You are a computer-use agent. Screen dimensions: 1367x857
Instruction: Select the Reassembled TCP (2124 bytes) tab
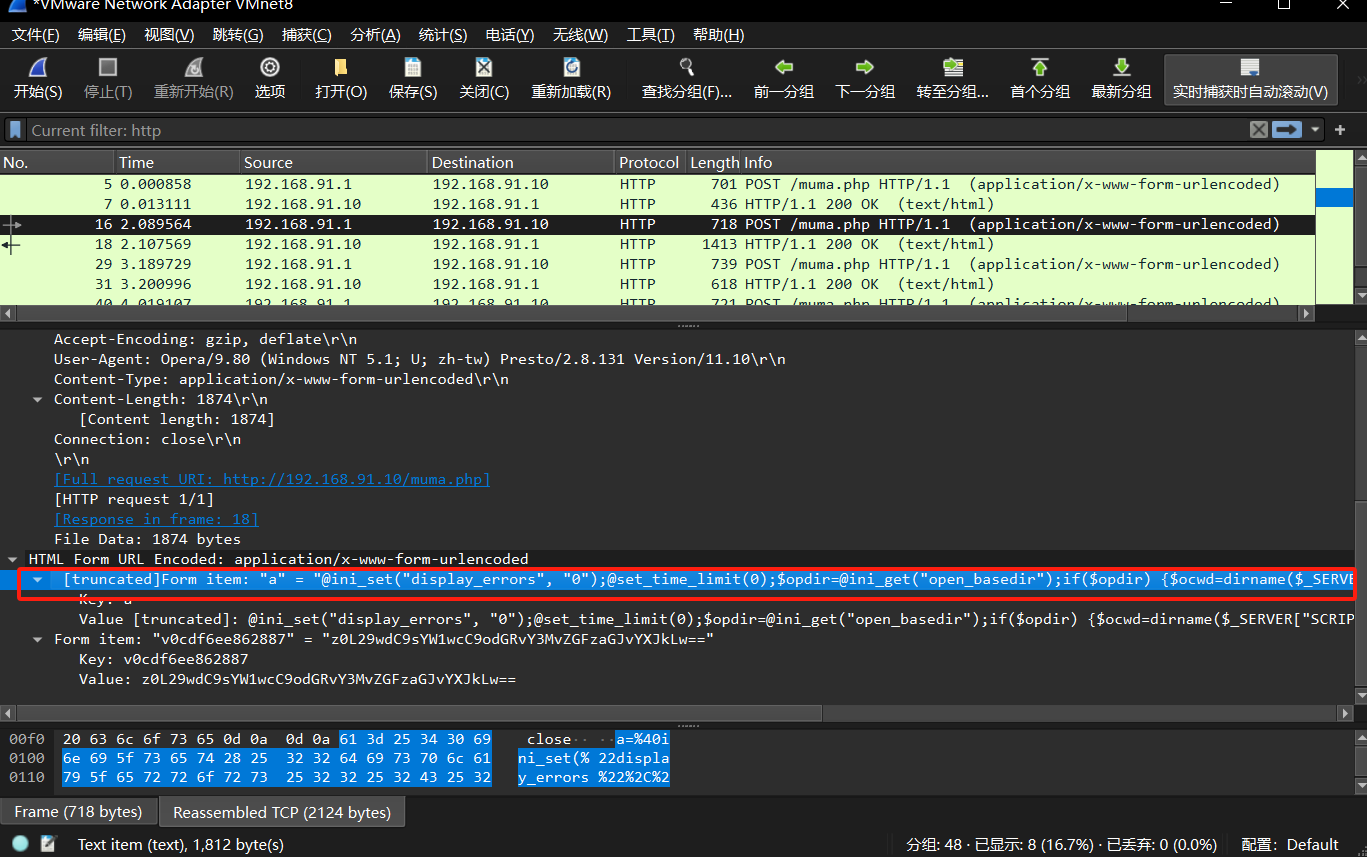[x=282, y=812]
